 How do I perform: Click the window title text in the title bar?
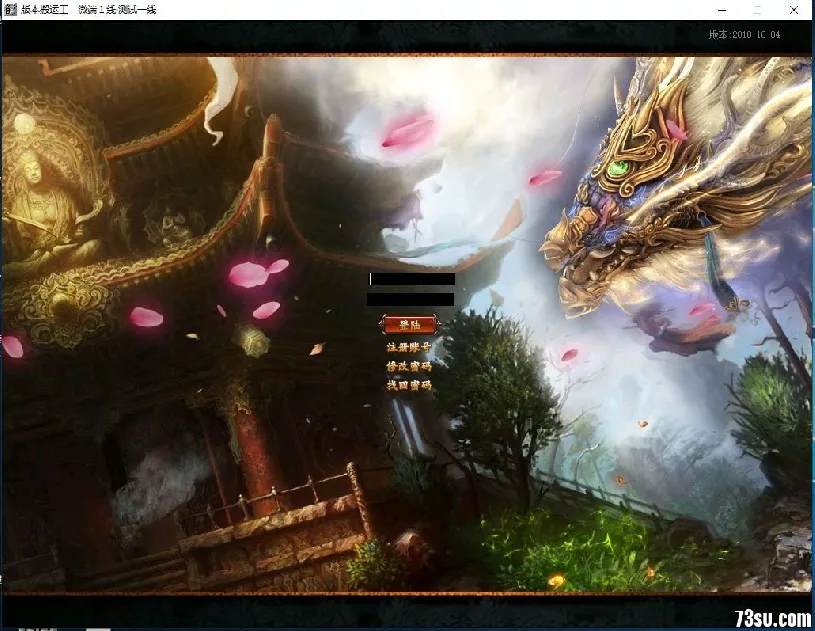(89, 9)
